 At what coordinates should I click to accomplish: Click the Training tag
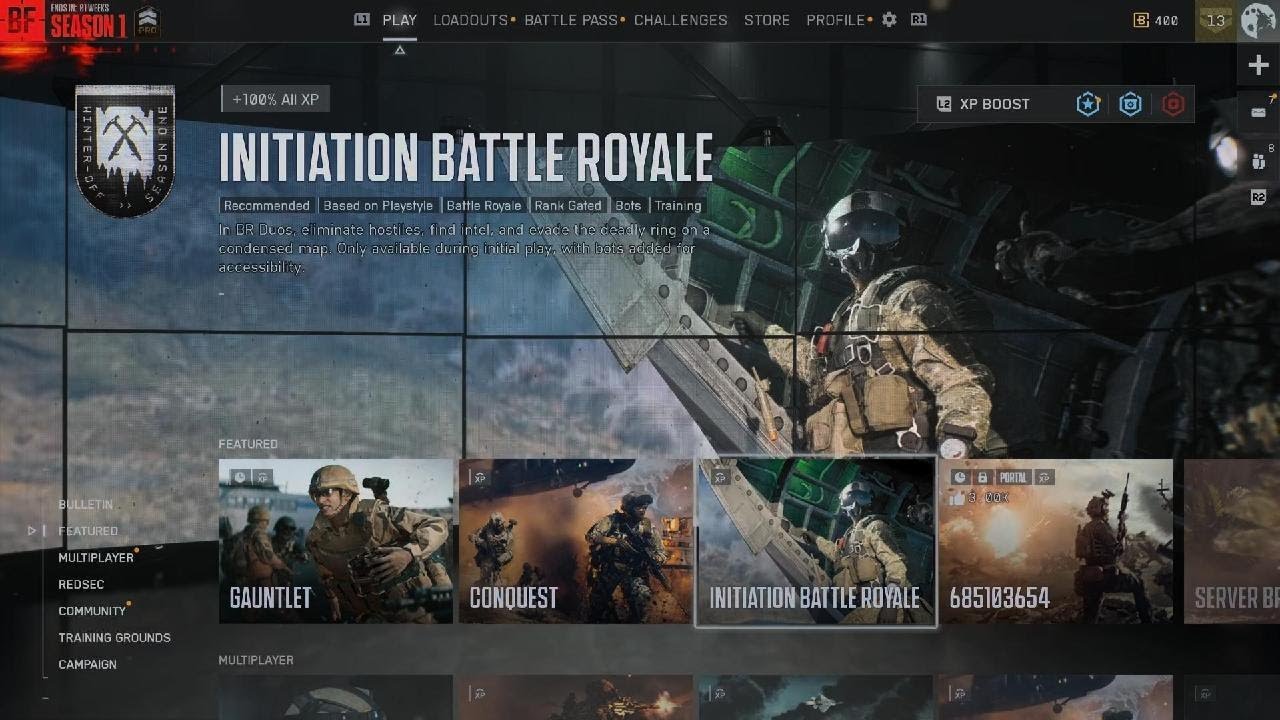pos(678,206)
